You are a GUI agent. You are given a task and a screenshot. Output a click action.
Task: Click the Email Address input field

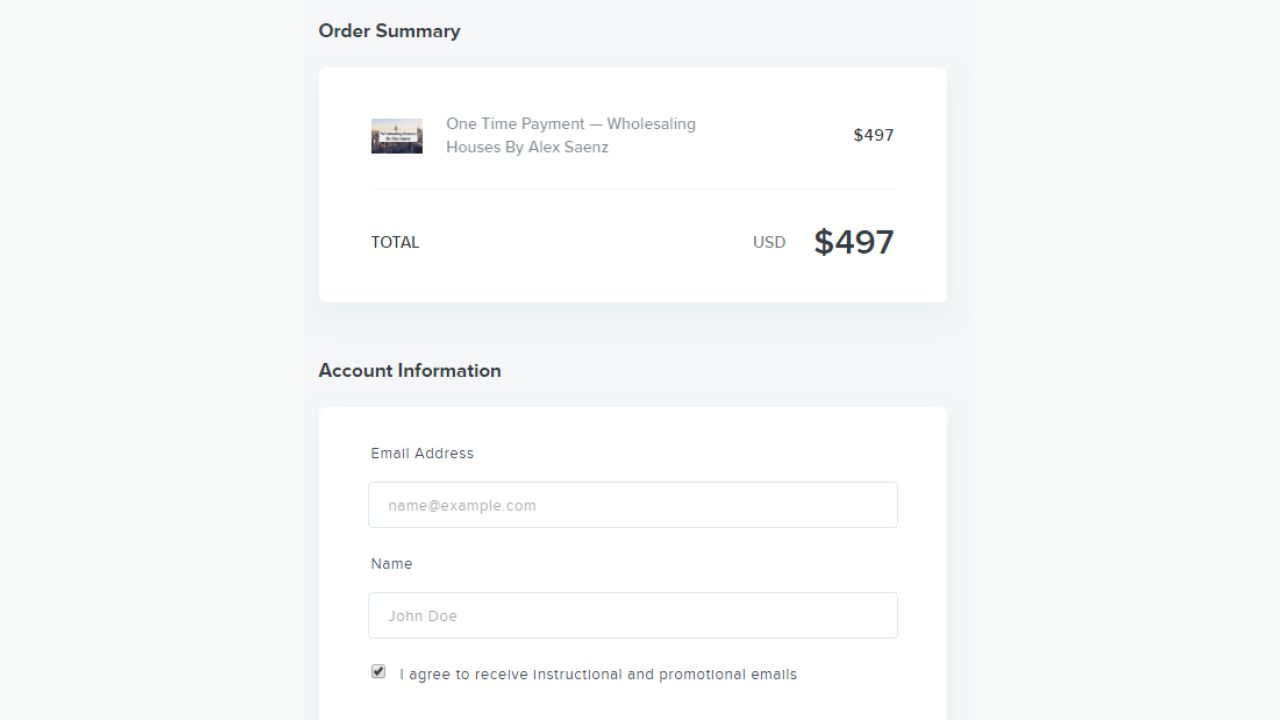pyautogui.click(x=632, y=505)
